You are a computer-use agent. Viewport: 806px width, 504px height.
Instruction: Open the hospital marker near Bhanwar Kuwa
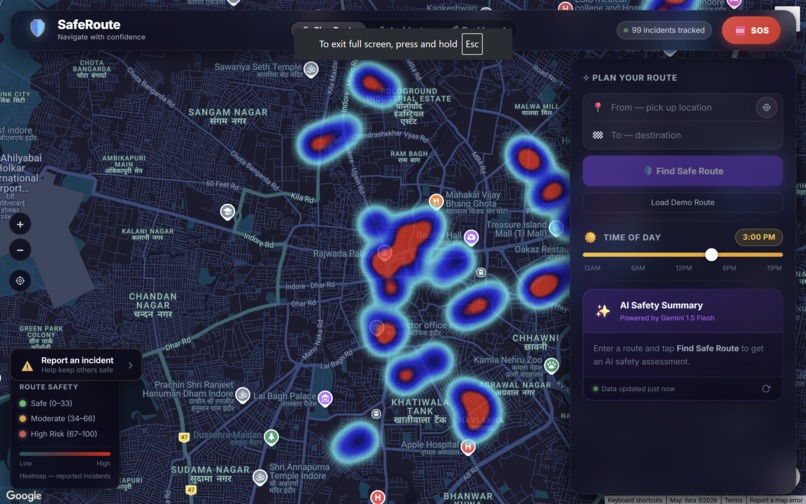coord(378,497)
